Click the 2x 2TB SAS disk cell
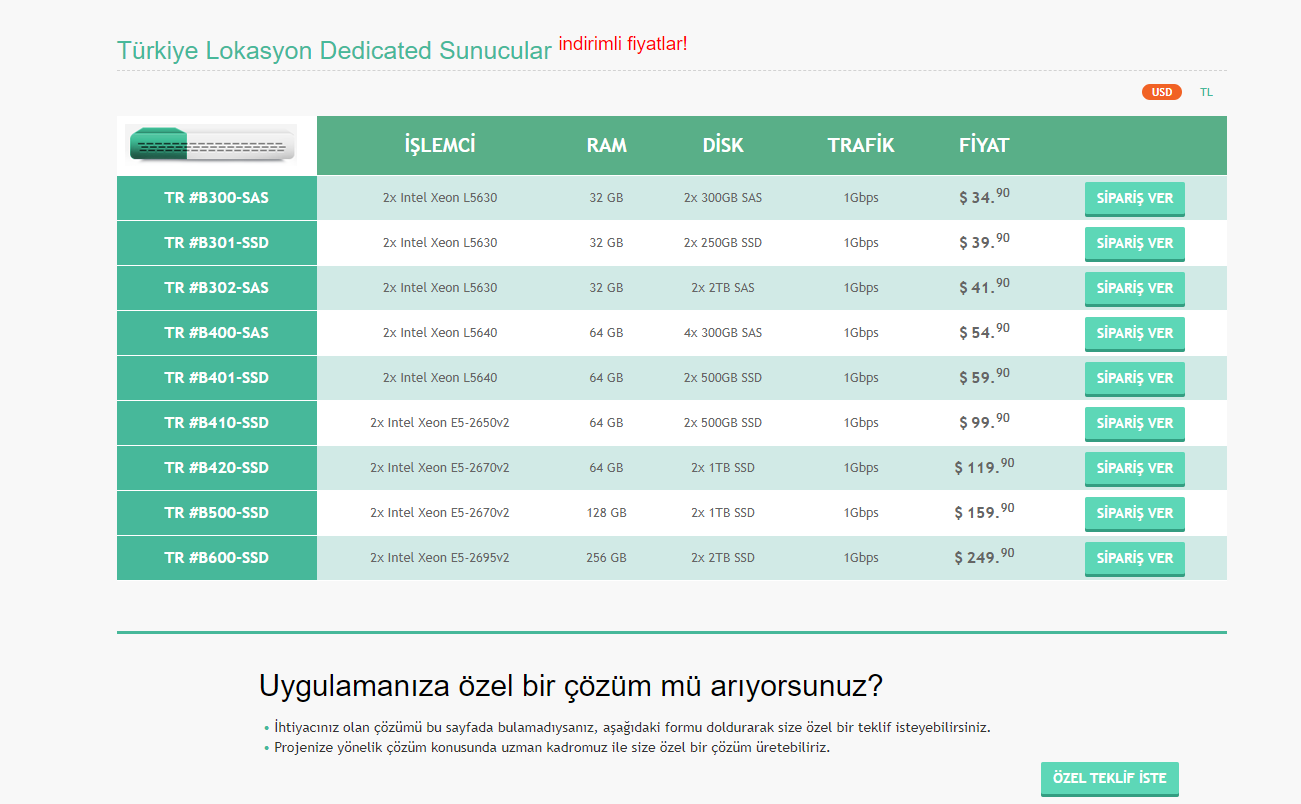The width and height of the screenshot is (1301, 804). coord(723,288)
